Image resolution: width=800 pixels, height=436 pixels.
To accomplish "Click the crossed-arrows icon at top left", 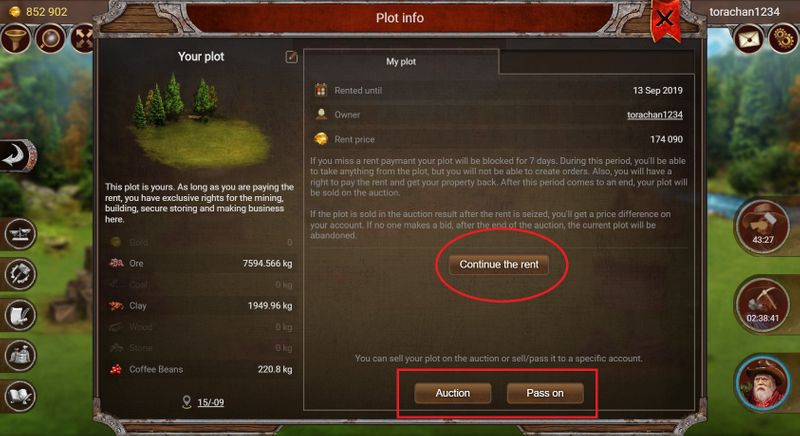I will coord(83,39).
